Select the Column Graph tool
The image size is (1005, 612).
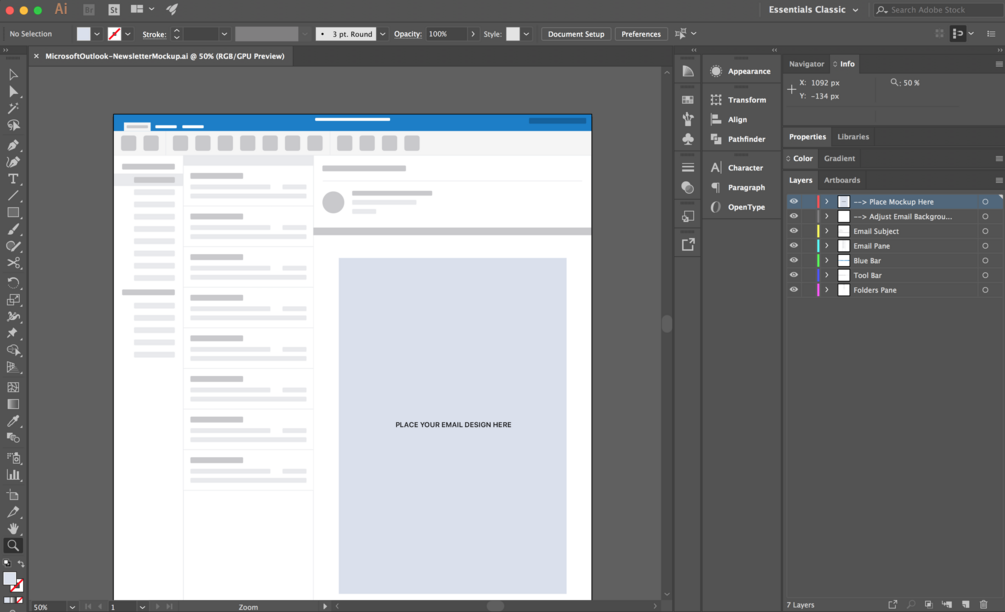[x=13, y=476]
